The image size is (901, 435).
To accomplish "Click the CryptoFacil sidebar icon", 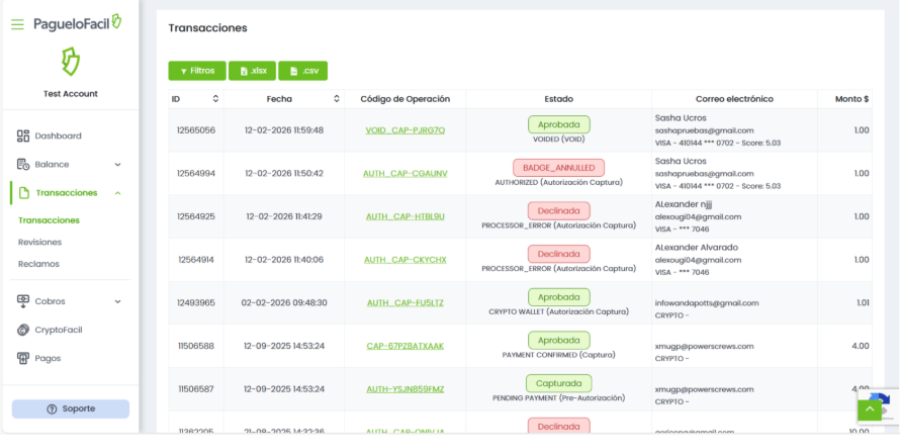I will coord(24,329).
